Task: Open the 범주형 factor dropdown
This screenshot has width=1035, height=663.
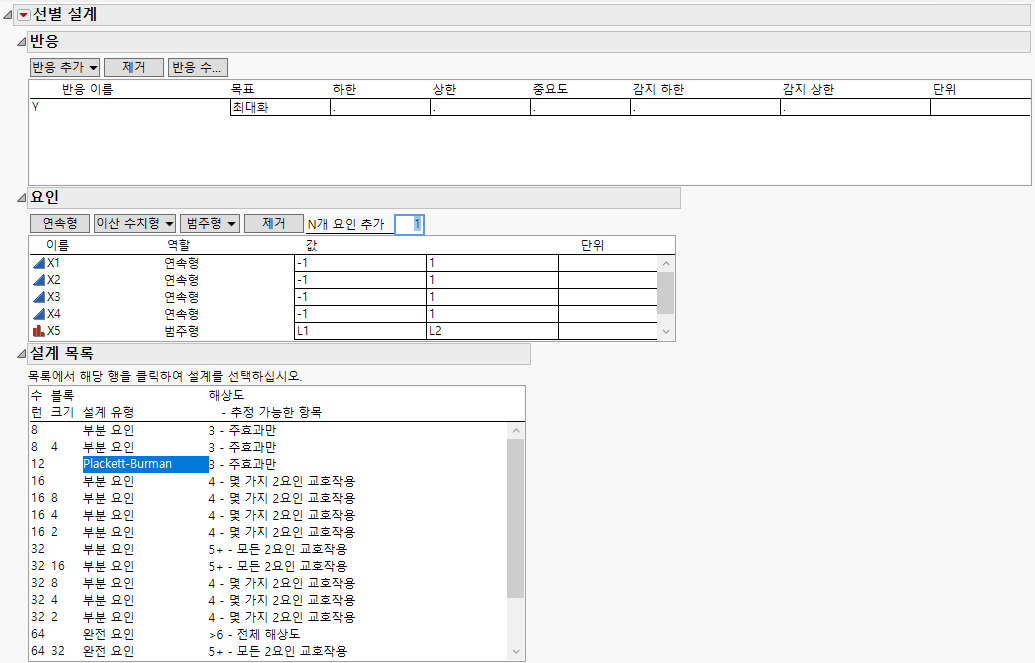Action: (210, 223)
